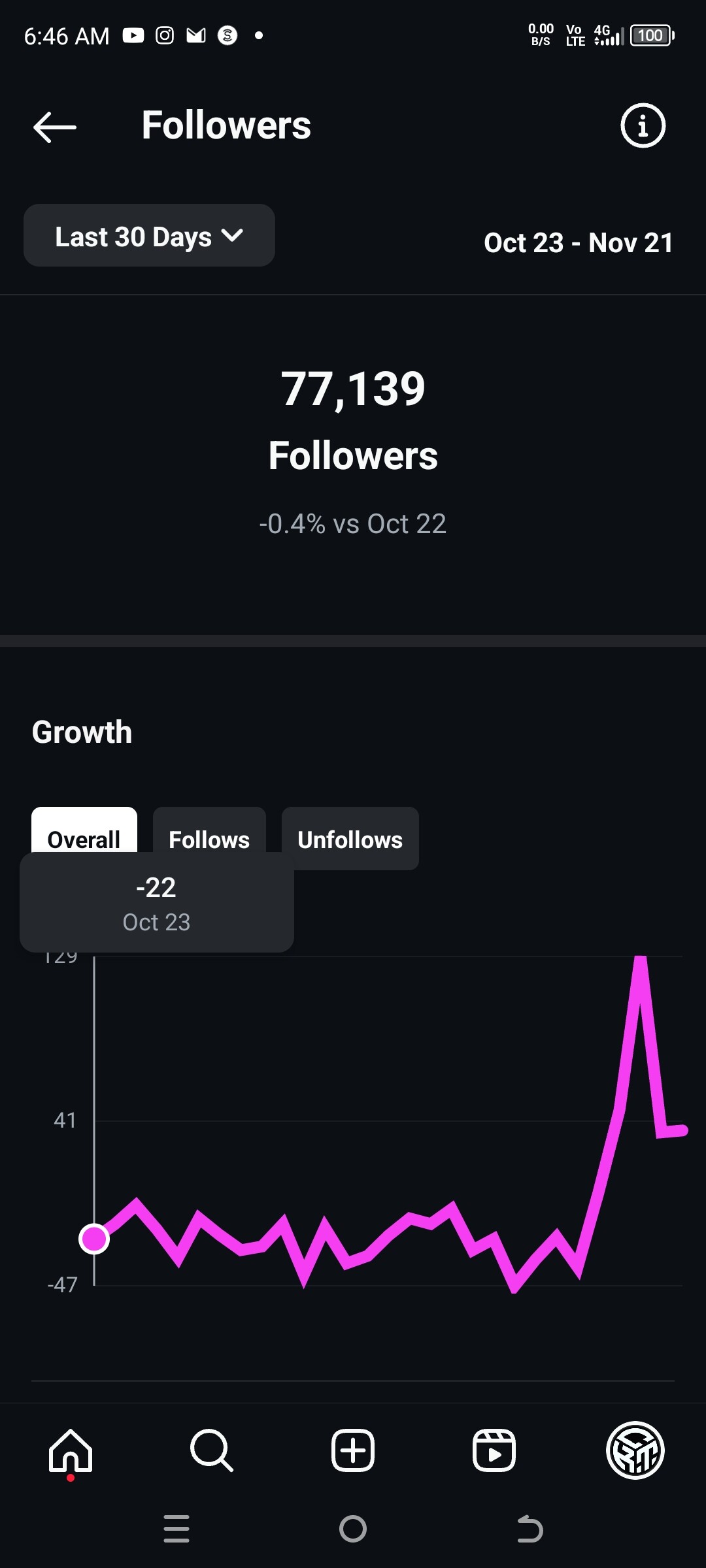Open the info icon for Followers
Image resolution: width=706 pixels, height=1568 pixels.
643,125
